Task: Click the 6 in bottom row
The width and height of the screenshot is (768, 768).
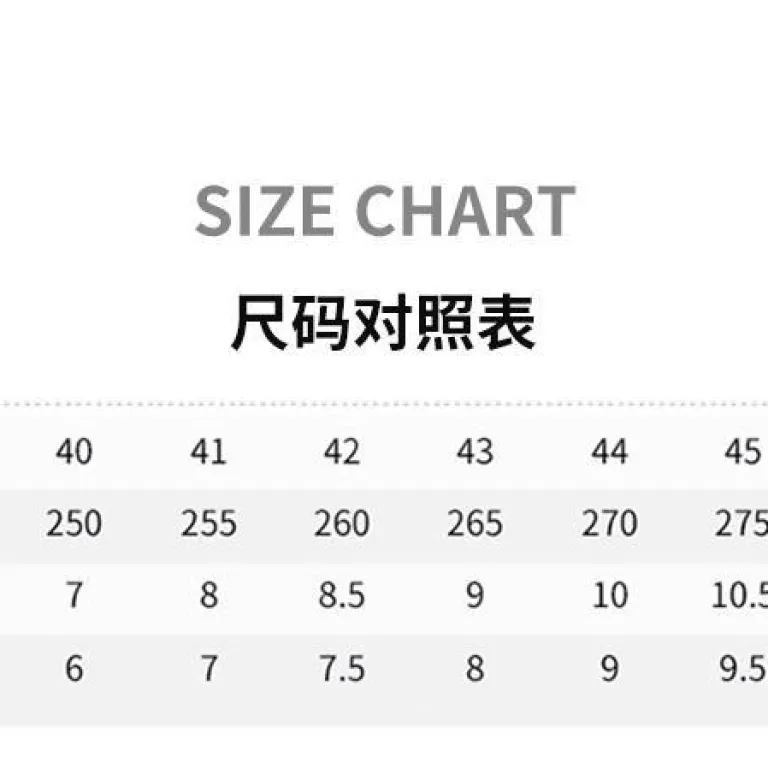Action: (74, 668)
